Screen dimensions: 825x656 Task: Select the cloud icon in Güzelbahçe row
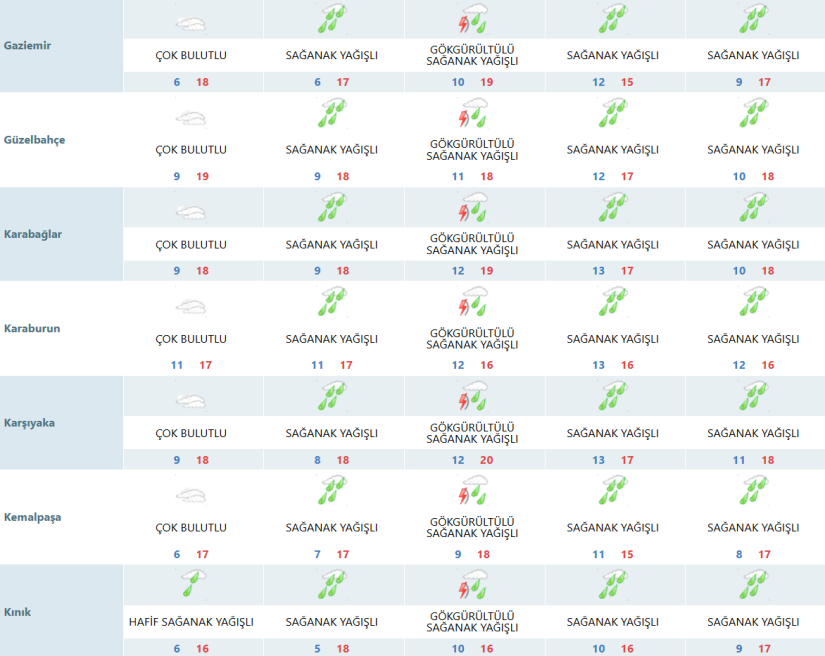[x=191, y=116]
